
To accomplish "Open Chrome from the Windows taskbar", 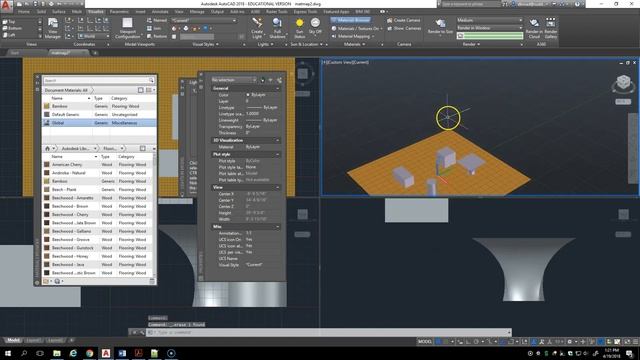I will coord(89,353).
